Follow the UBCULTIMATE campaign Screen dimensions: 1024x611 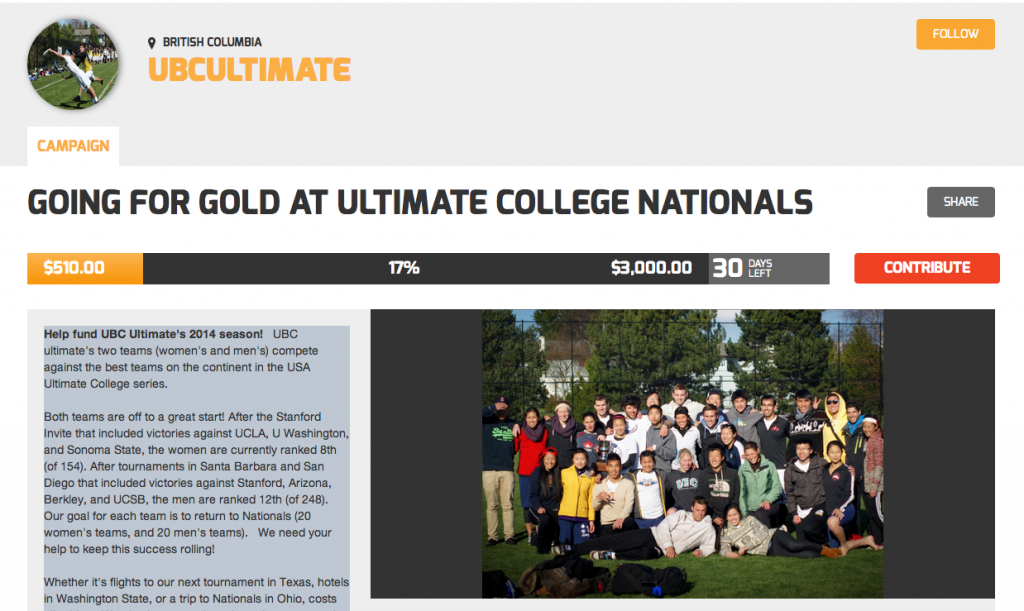point(955,34)
